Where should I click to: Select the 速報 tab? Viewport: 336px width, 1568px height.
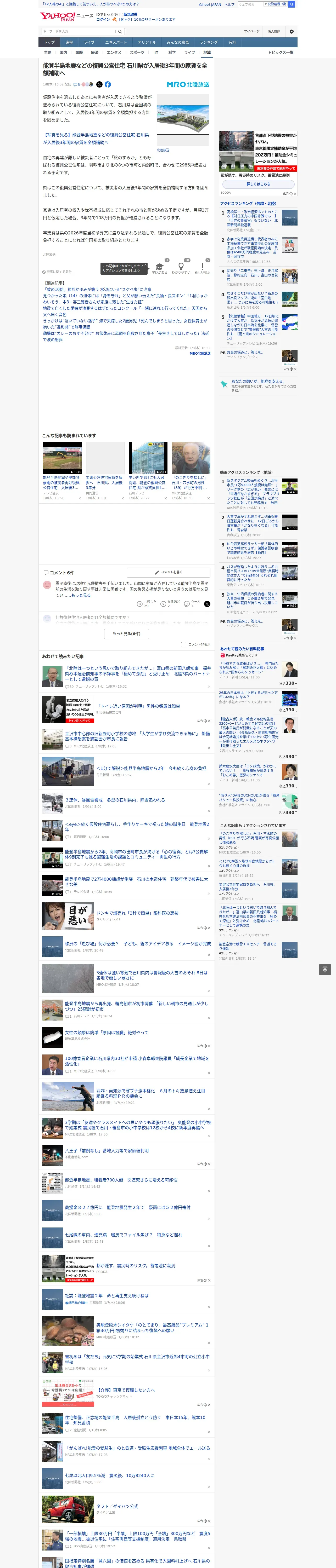click(x=69, y=43)
